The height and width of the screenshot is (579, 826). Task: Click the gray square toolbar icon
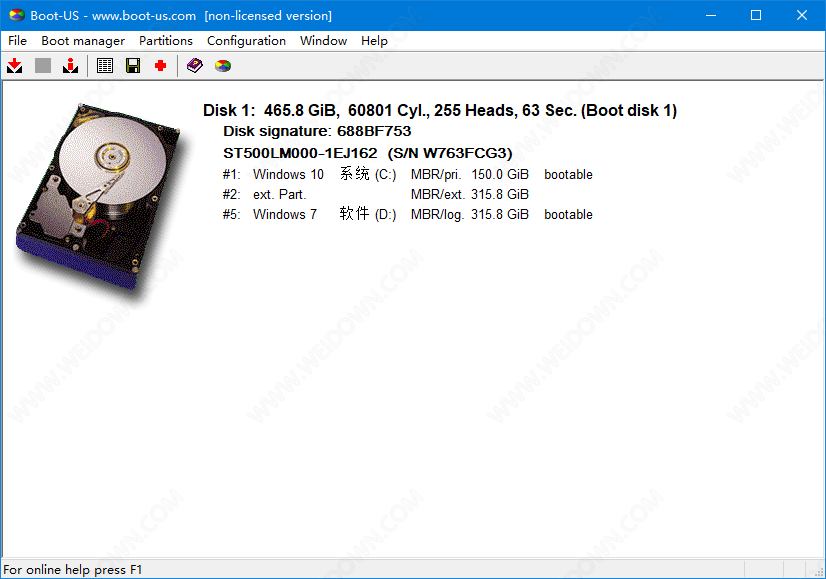pos(43,66)
